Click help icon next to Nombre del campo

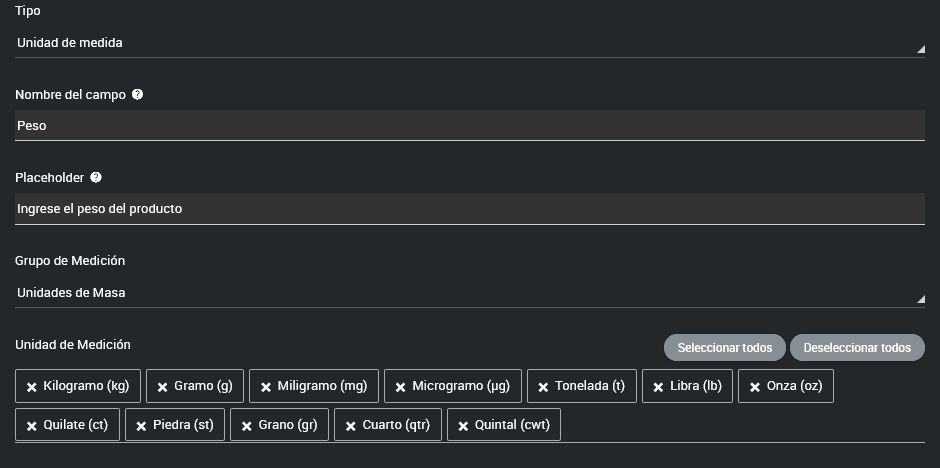(137, 95)
